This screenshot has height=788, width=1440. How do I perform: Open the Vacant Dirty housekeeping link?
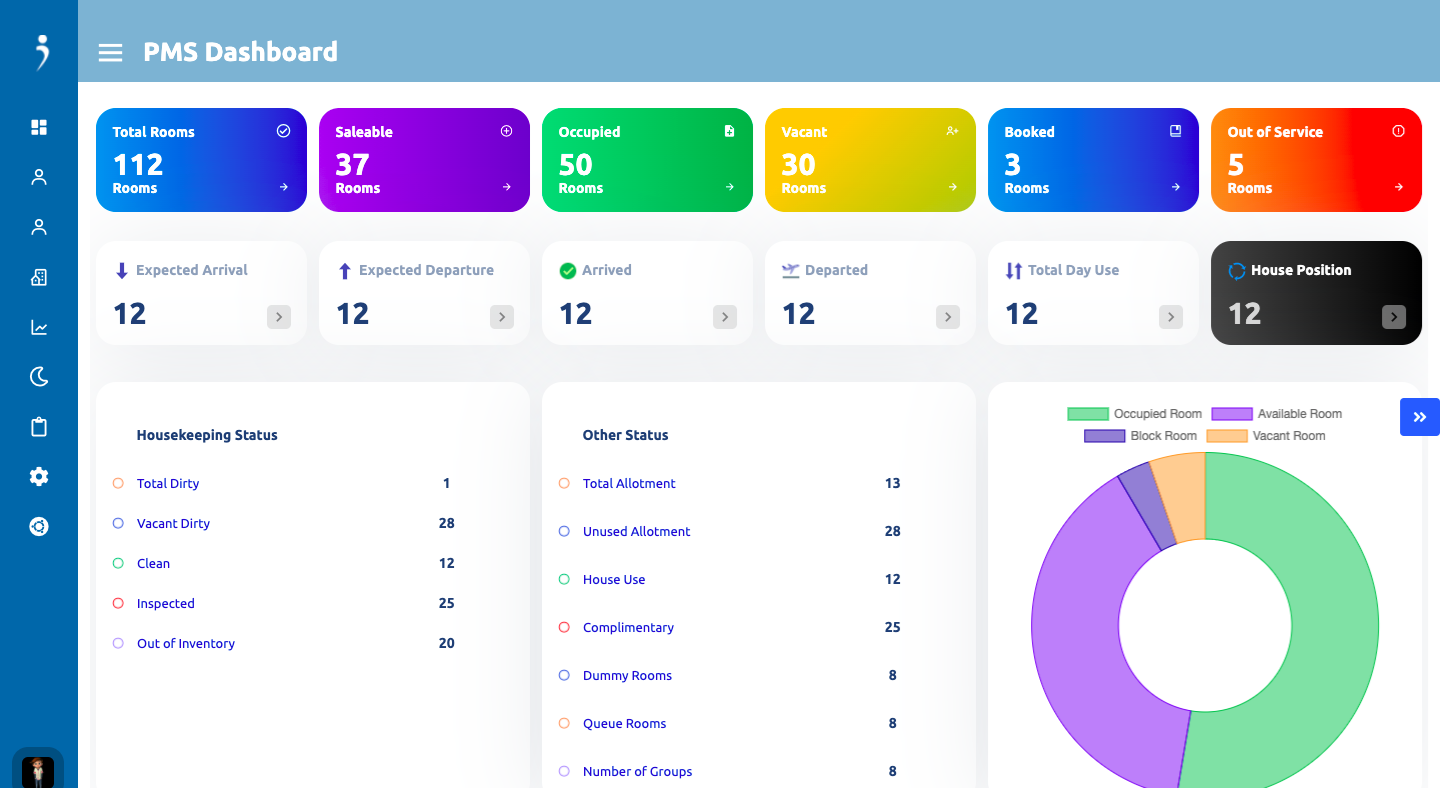click(173, 524)
